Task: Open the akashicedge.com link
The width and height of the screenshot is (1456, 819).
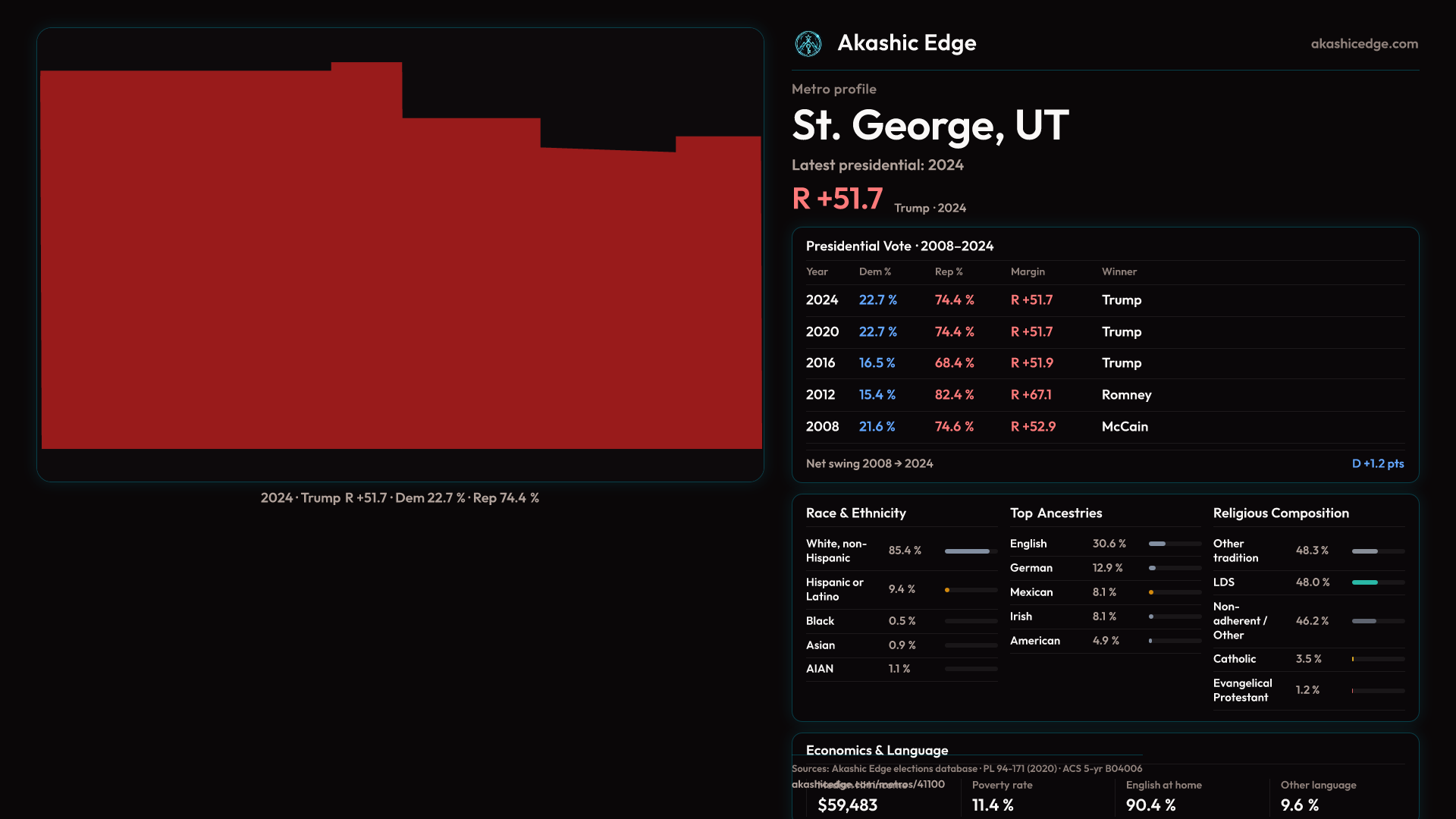Action: point(1363,44)
